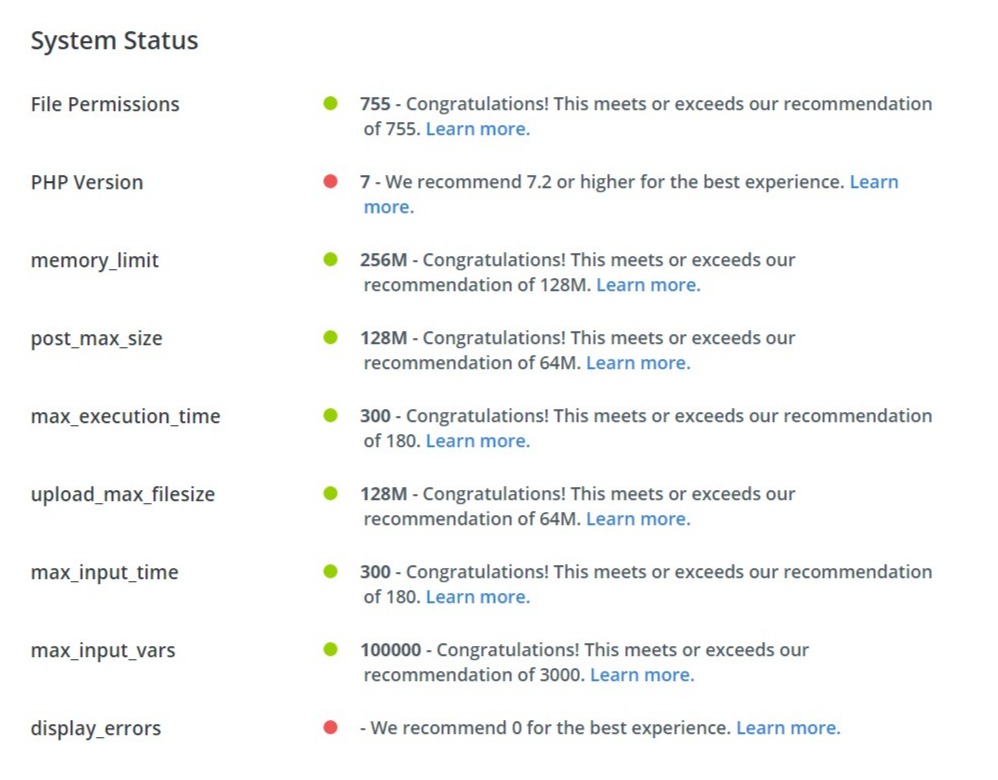Click green status dot for max_input_time
Viewport: 998px width, 780px height.
pos(331,571)
